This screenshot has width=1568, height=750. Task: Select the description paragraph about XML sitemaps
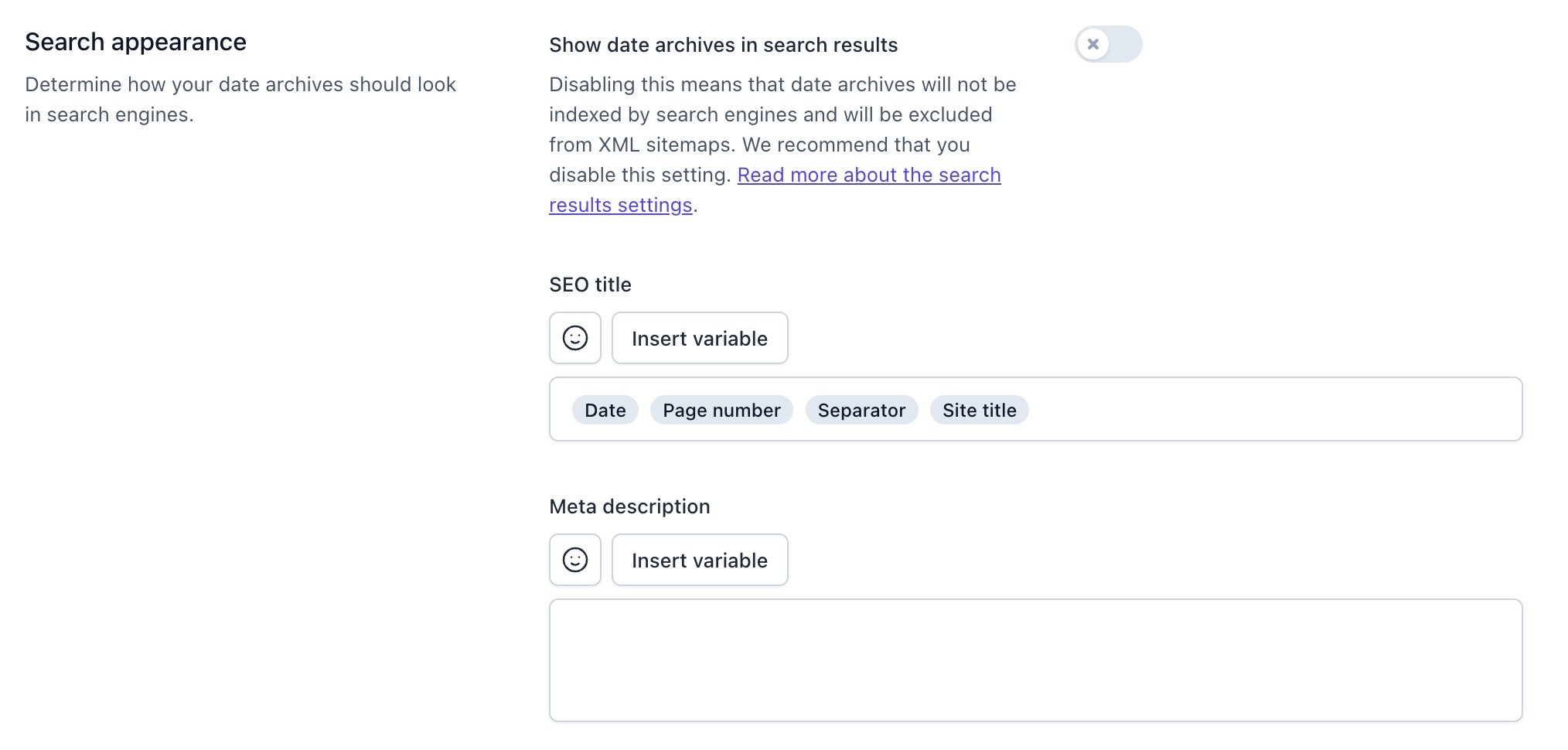(x=781, y=145)
